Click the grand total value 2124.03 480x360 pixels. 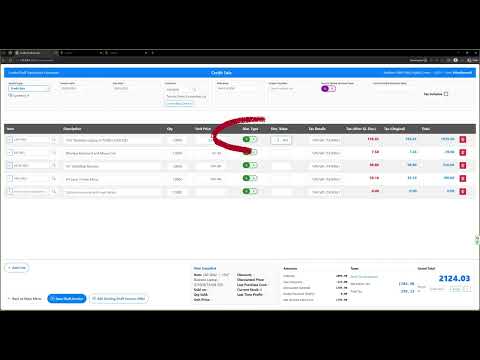[x=454, y=278]
